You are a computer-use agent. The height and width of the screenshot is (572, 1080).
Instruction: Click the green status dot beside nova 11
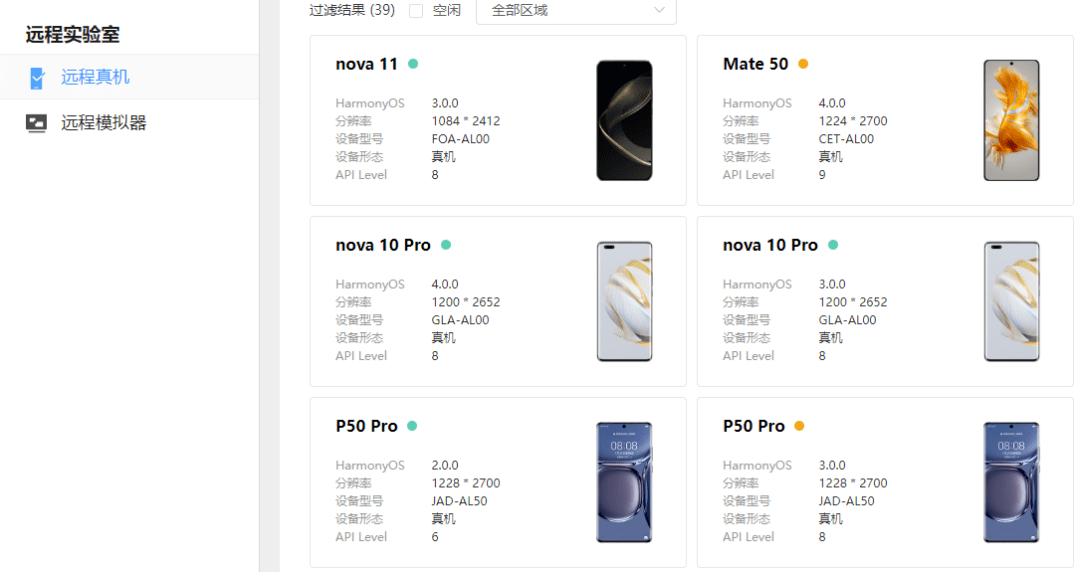413,64
